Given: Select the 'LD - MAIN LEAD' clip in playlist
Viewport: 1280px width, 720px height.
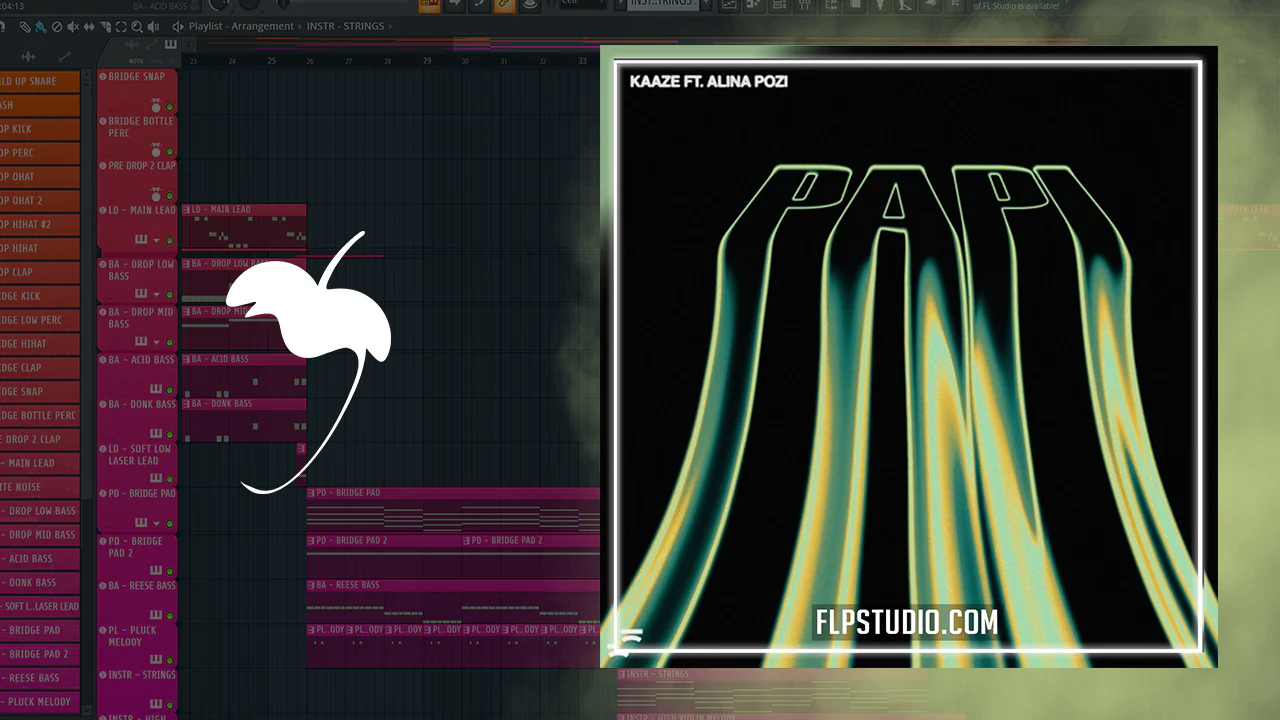Looking at the screenshot, I should [x=244, y=226].
